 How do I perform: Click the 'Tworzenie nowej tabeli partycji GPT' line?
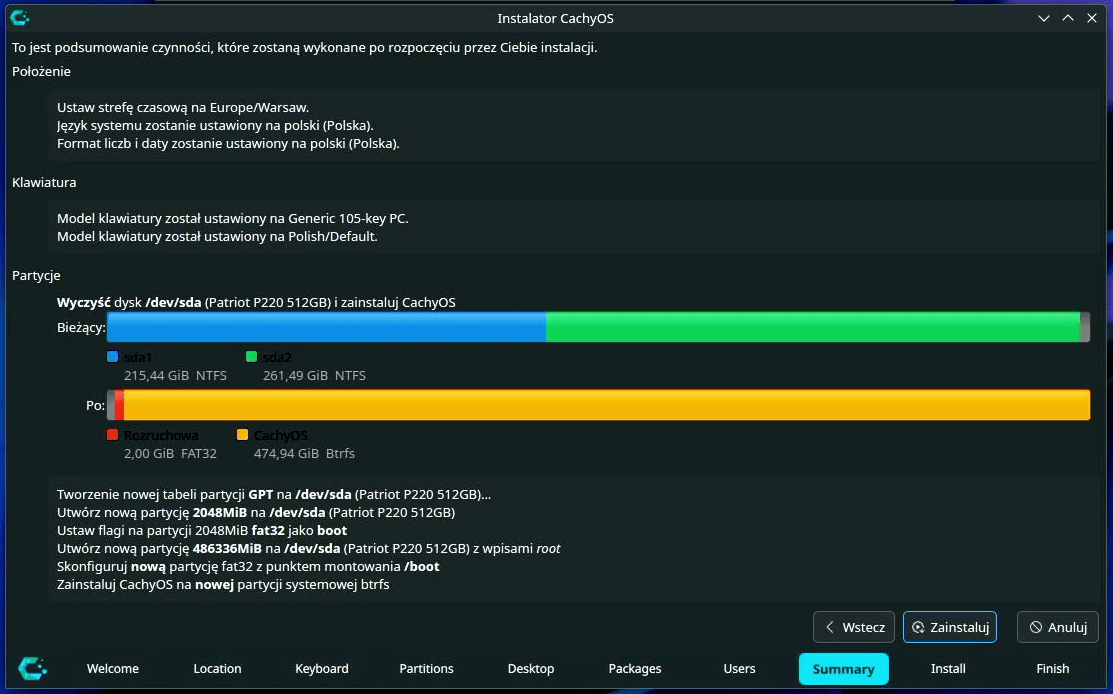click(x=274, y=495)
